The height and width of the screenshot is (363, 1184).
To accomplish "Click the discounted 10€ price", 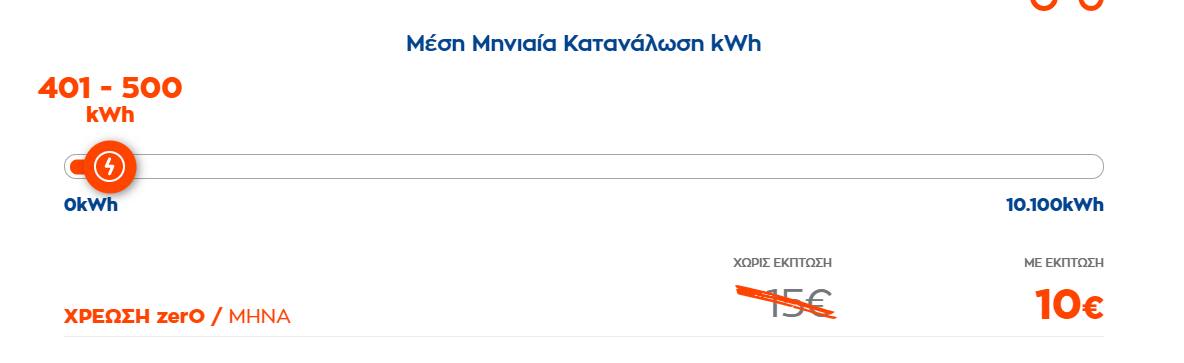I will [1069, 305].
